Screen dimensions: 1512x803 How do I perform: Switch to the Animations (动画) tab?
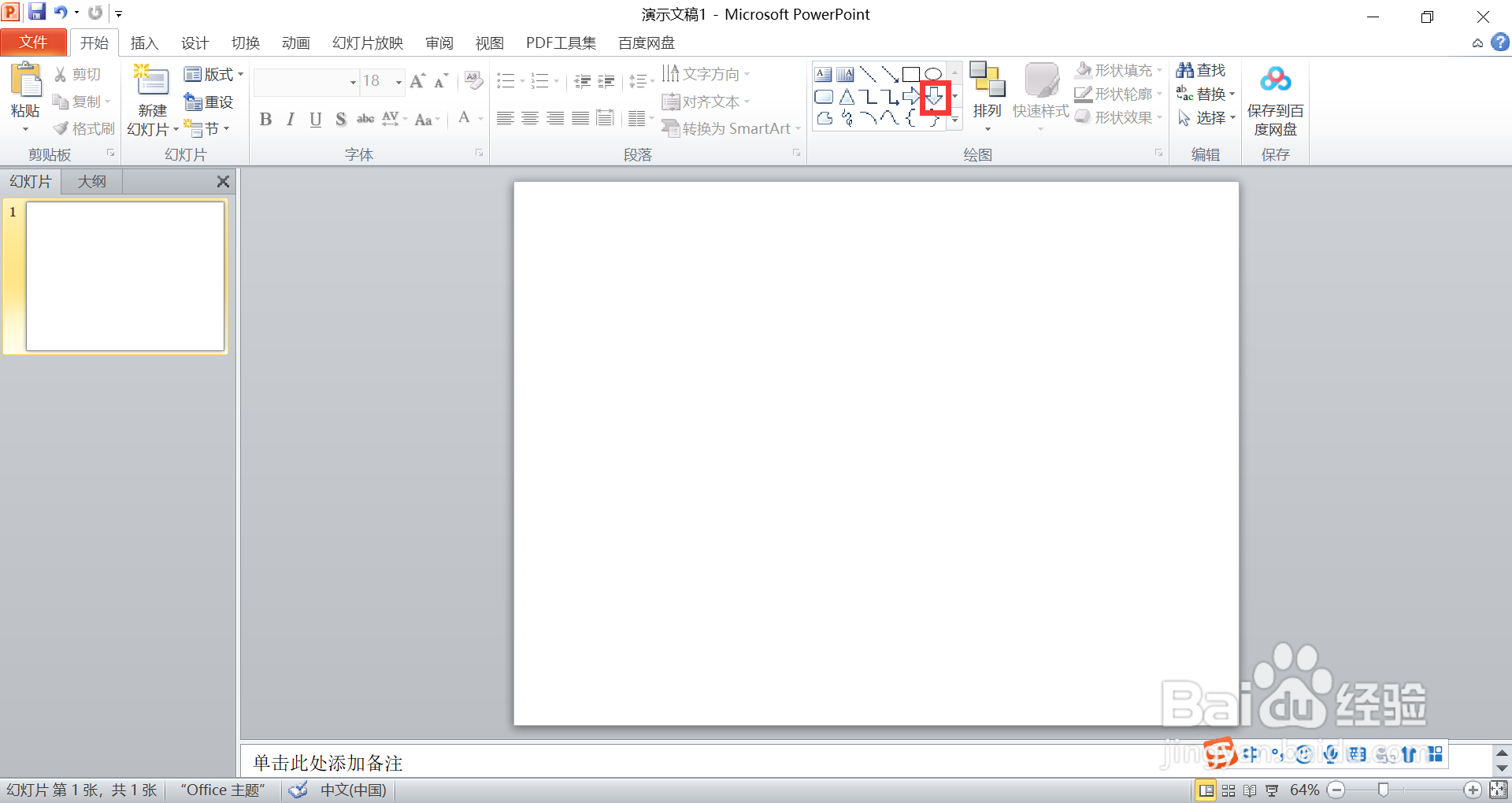tap(295, 43)
